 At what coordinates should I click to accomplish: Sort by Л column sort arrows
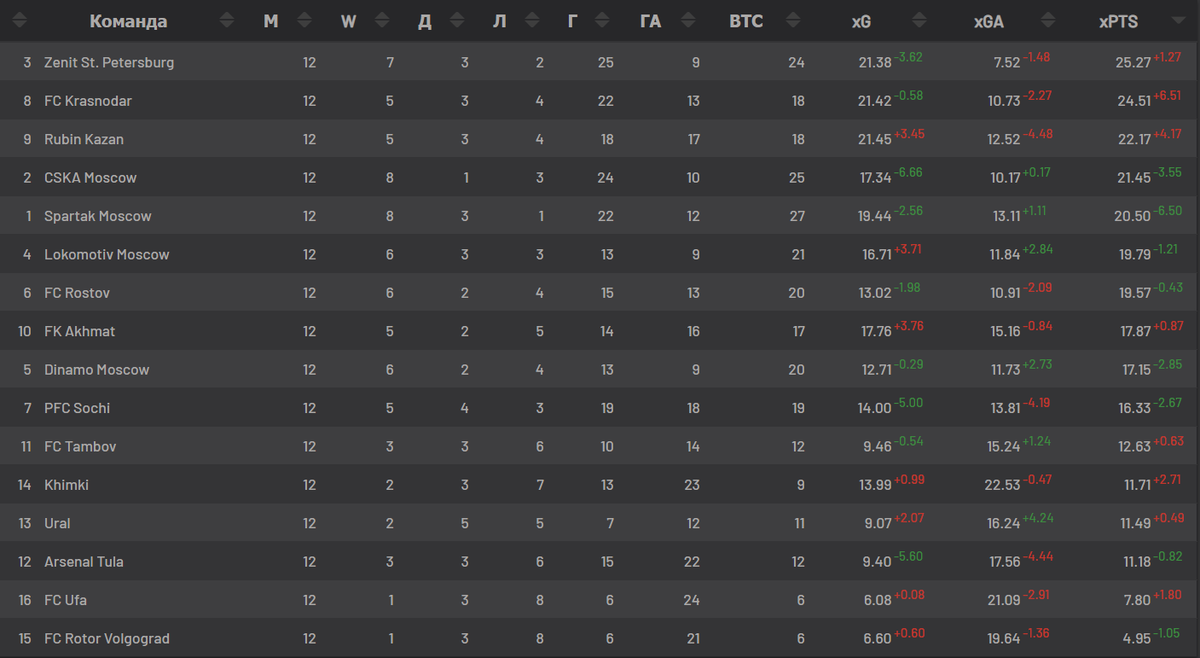point(531,21)
